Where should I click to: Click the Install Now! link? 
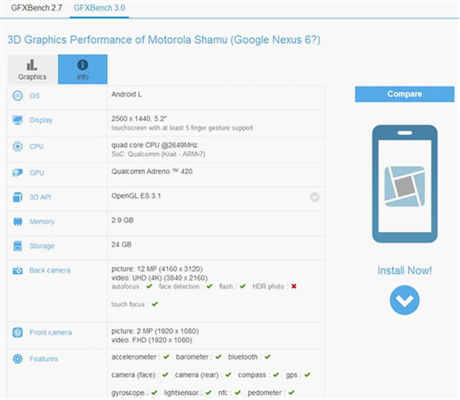point(405,270)
